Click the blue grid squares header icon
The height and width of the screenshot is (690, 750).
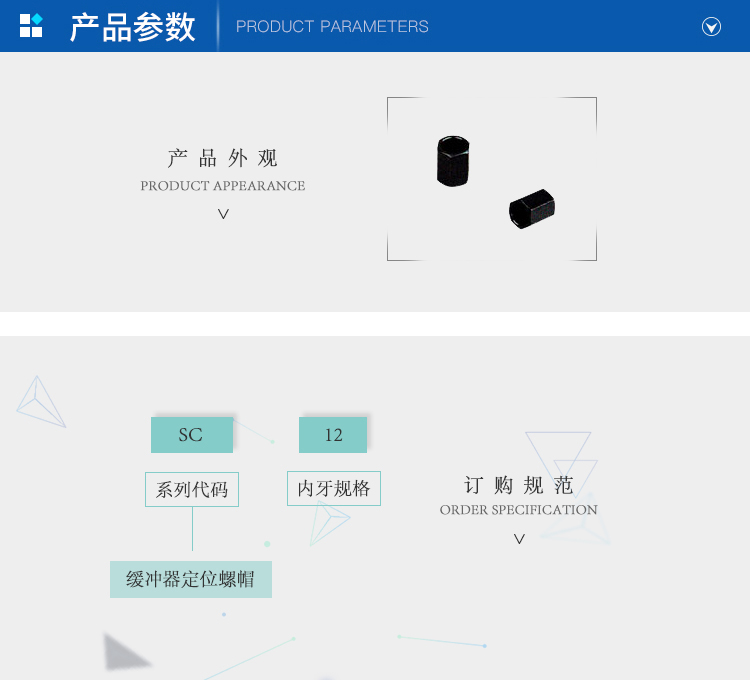pyautogui.click(x=31, y=26)
